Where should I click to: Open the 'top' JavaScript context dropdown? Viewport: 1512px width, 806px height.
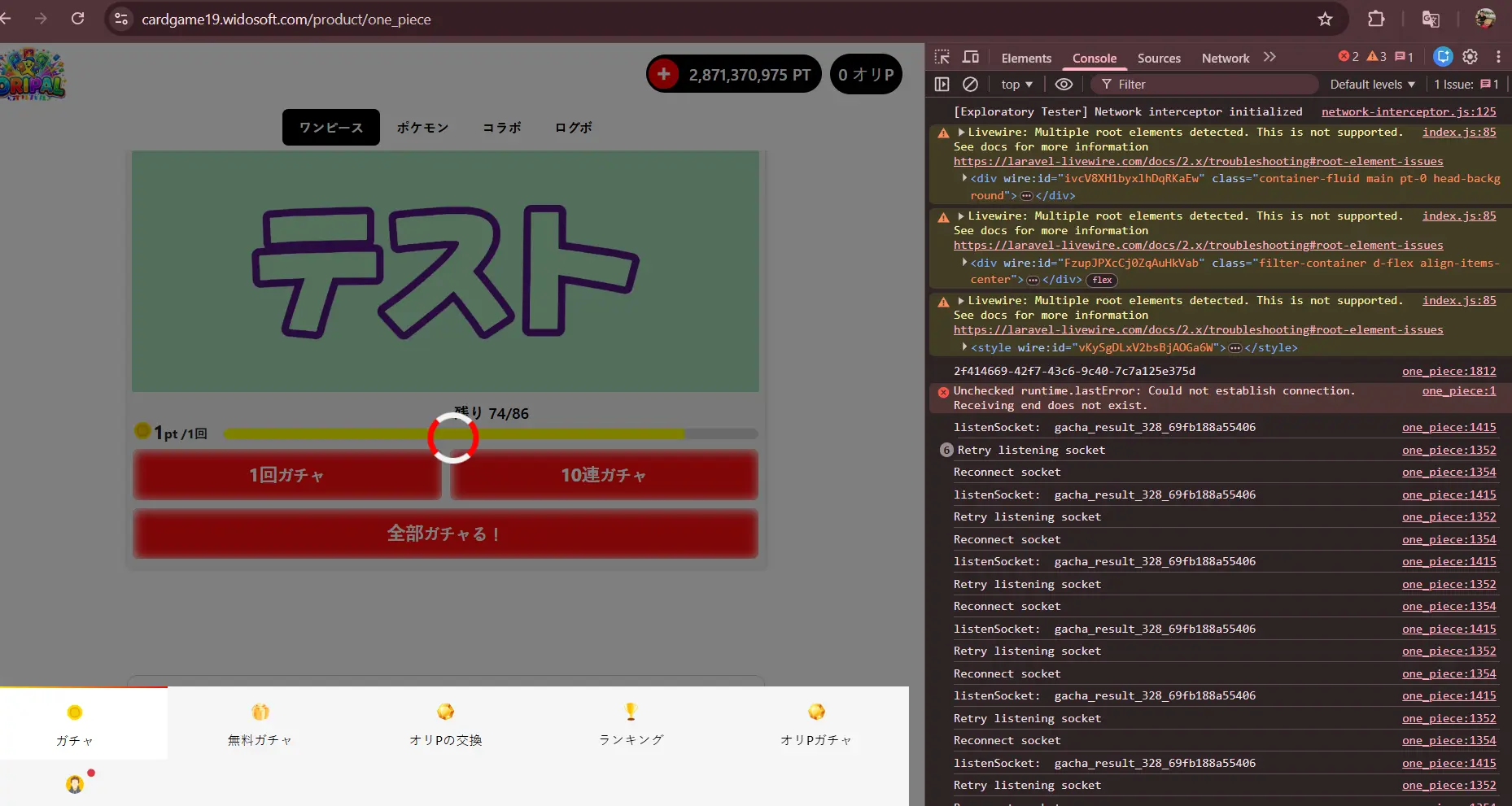tap(1016, 84)
